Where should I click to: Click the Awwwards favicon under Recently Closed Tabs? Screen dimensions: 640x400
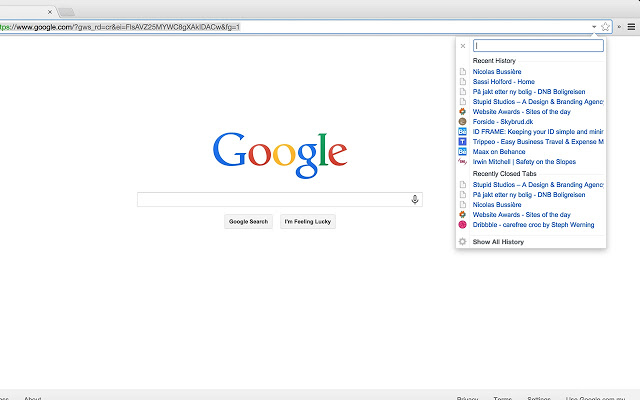pos(462,214)
